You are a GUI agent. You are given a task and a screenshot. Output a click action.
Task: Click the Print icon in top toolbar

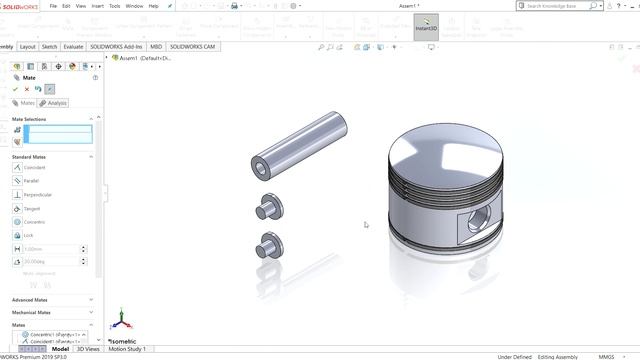click(x=234, y=6)
